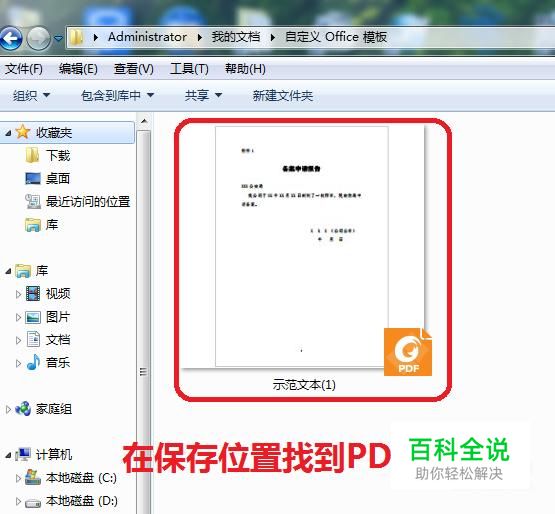This screenshot has width=555, height=514.
Task: Select 本地磁盘 (D:)
Action: [82, 501]
